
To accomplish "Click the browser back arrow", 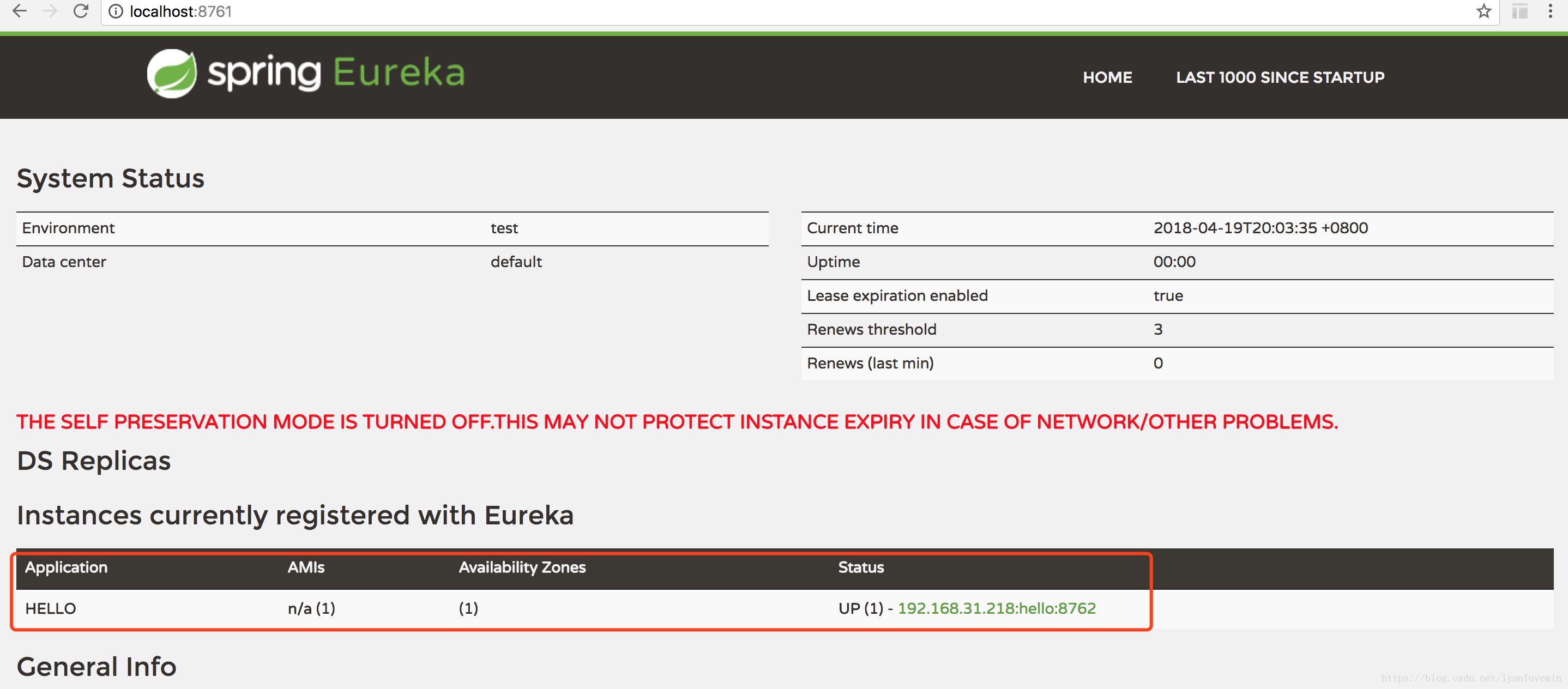I will [x=20, y=11].
